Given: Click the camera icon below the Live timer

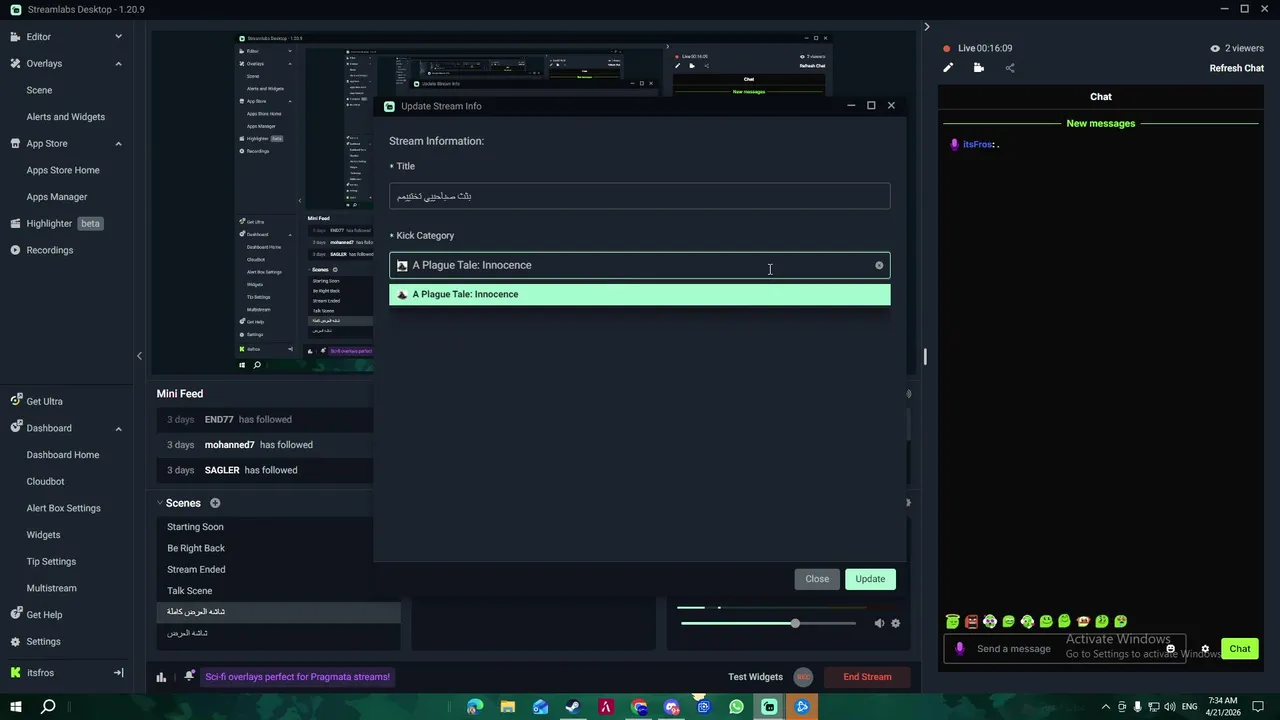Looking at the screenshot, I should click(979, 68).
